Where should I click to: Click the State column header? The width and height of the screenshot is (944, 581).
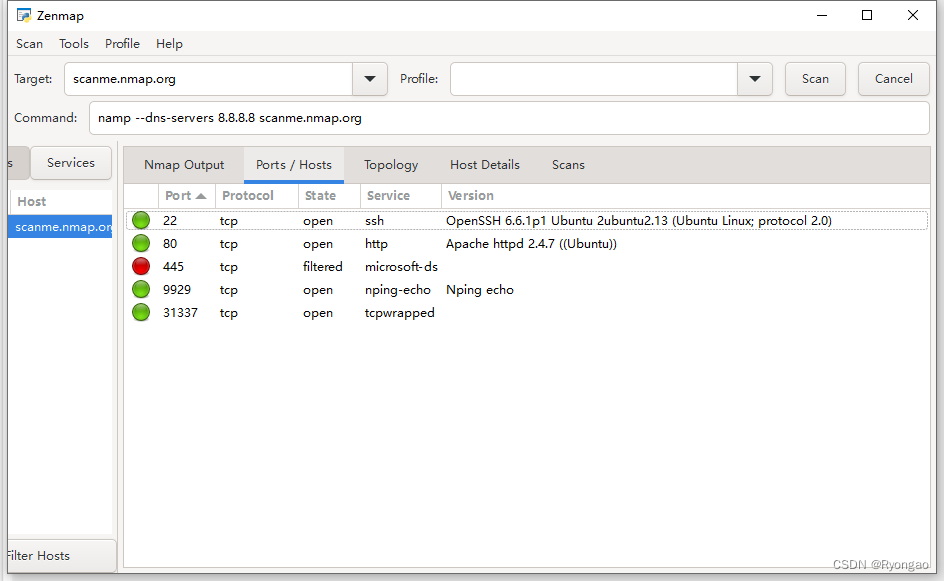[329, 196]
